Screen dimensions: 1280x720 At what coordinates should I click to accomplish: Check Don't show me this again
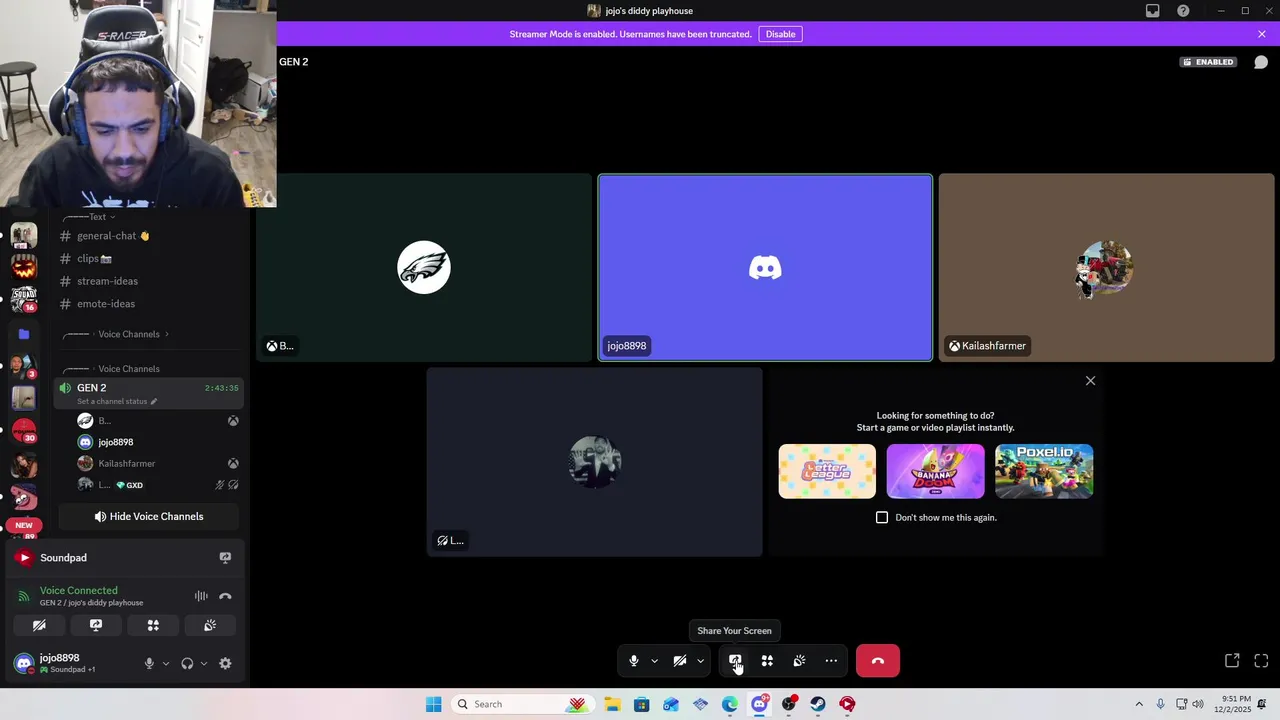coord(882,518)
